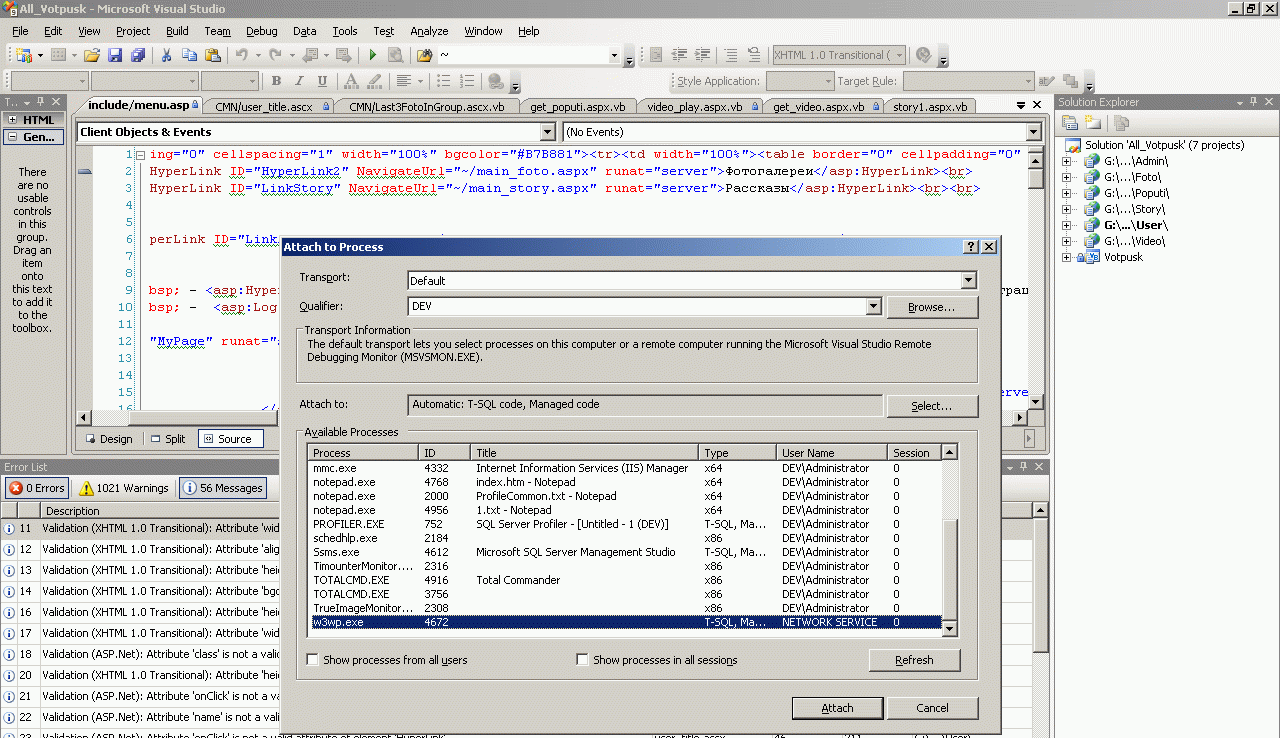Click the Select... button for Attach to

click(932, 405)
